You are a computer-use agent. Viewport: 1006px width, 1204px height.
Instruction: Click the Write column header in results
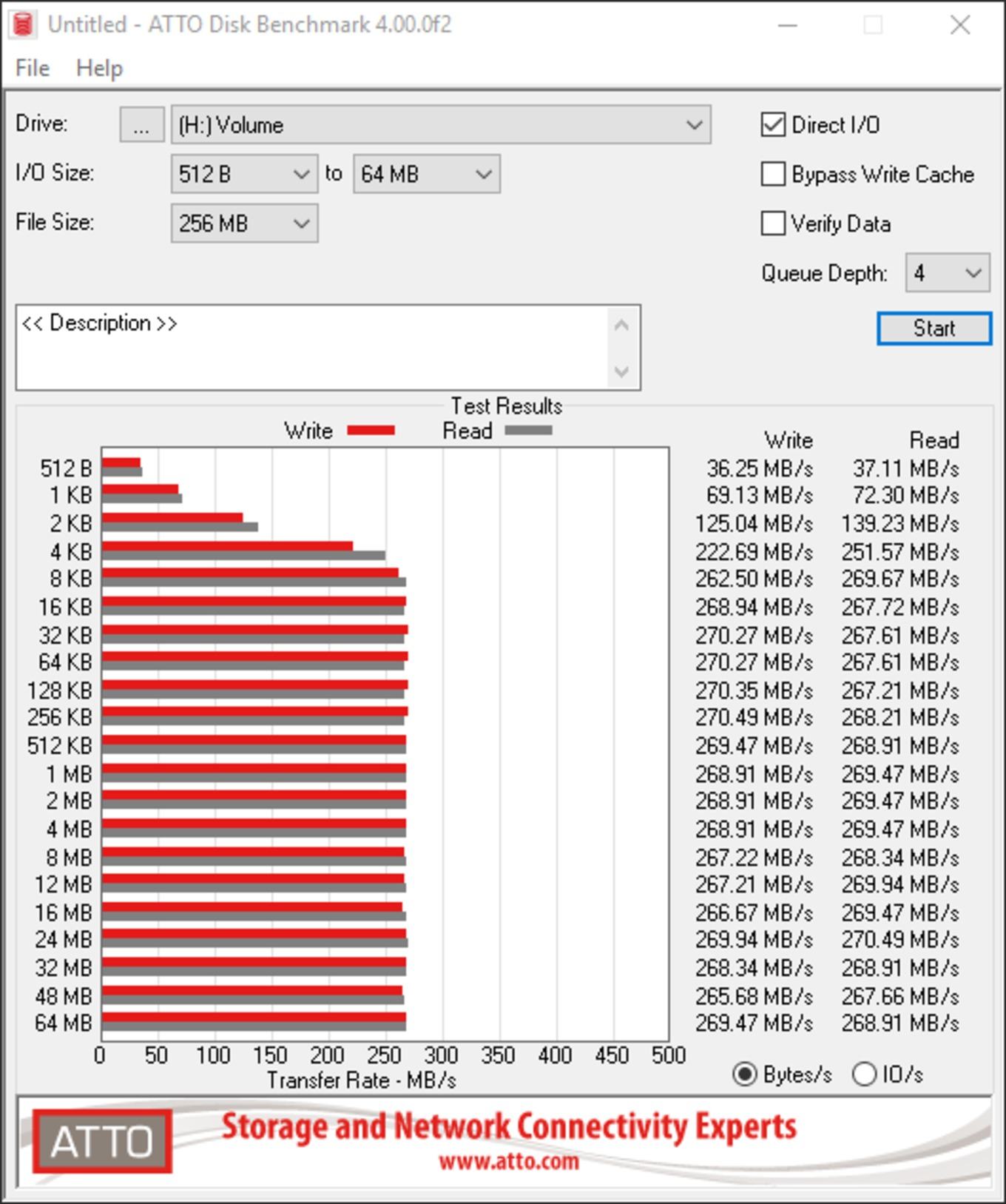click(x=789, y=440)
